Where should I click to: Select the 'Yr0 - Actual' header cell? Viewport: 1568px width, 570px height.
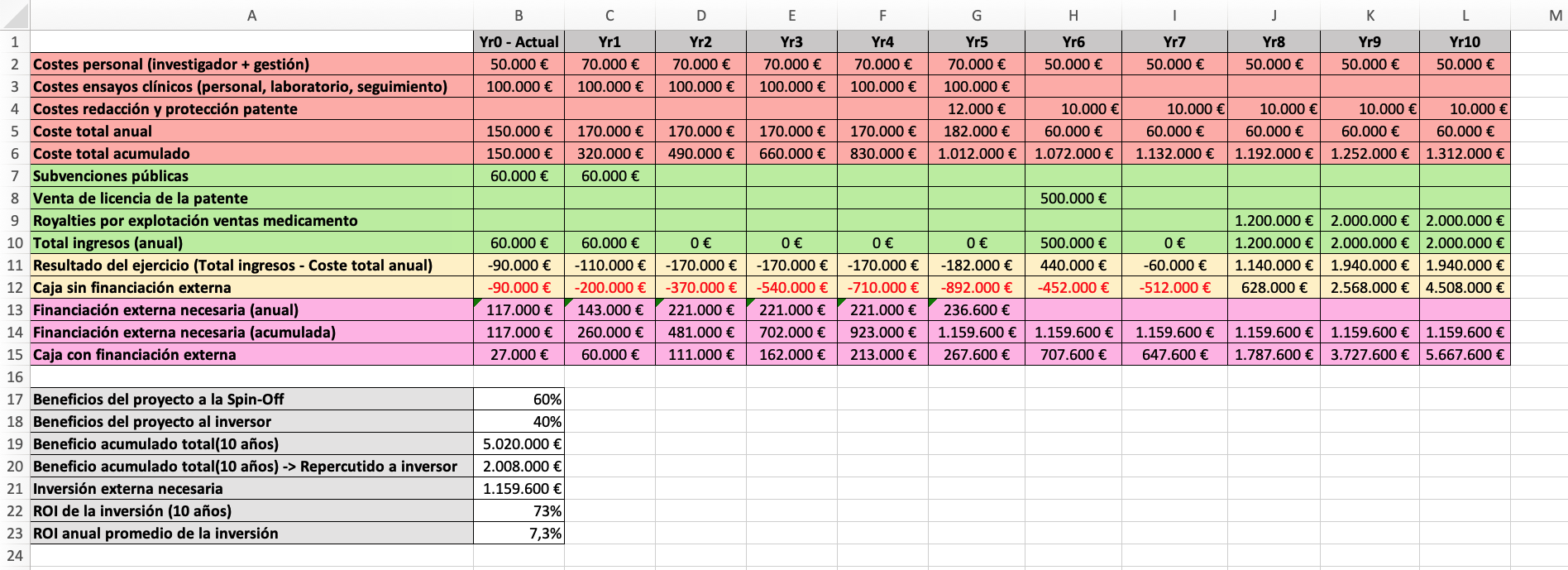pyautogui.click(x=519, y=42)
